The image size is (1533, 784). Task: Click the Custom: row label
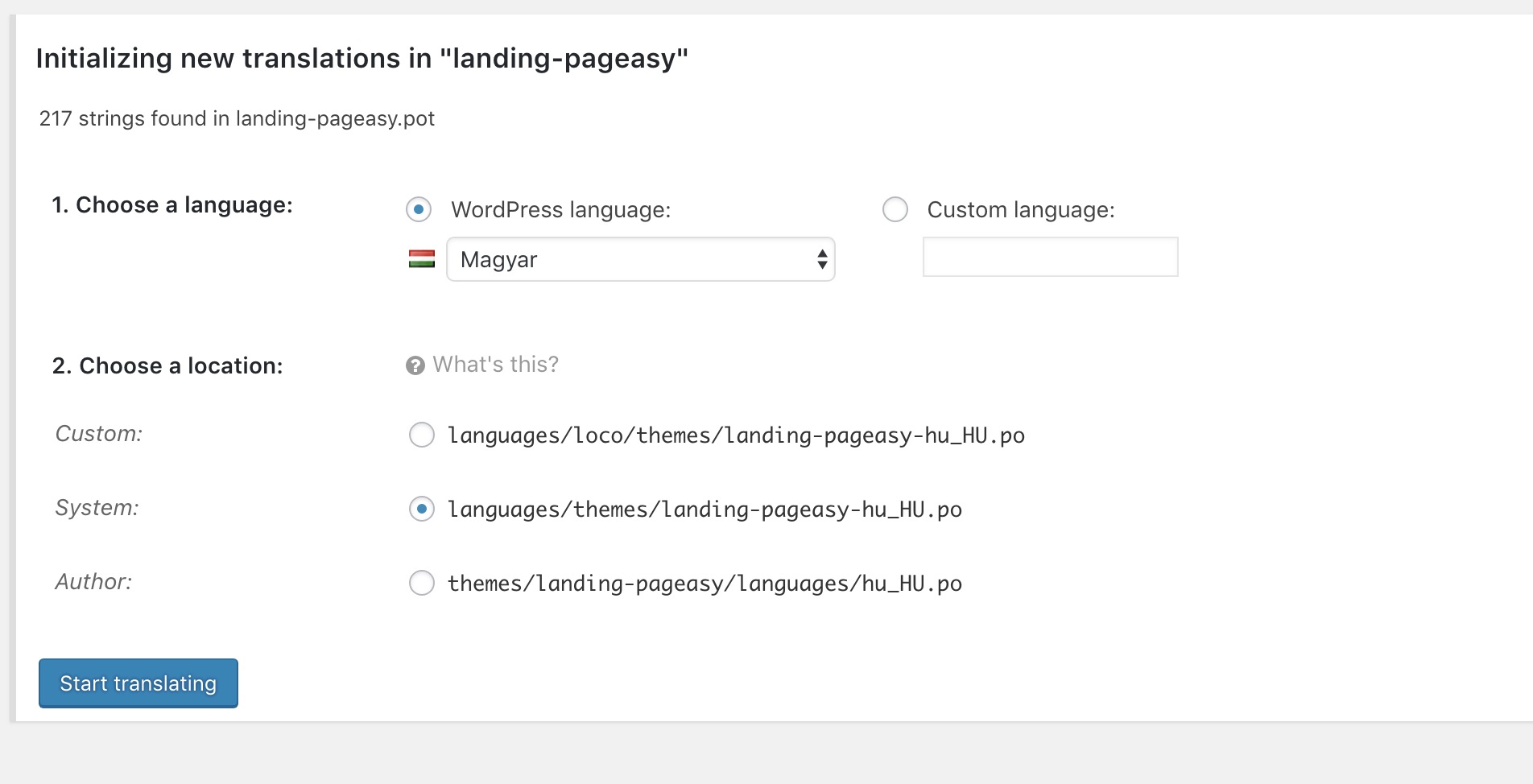tap(99, 434)
